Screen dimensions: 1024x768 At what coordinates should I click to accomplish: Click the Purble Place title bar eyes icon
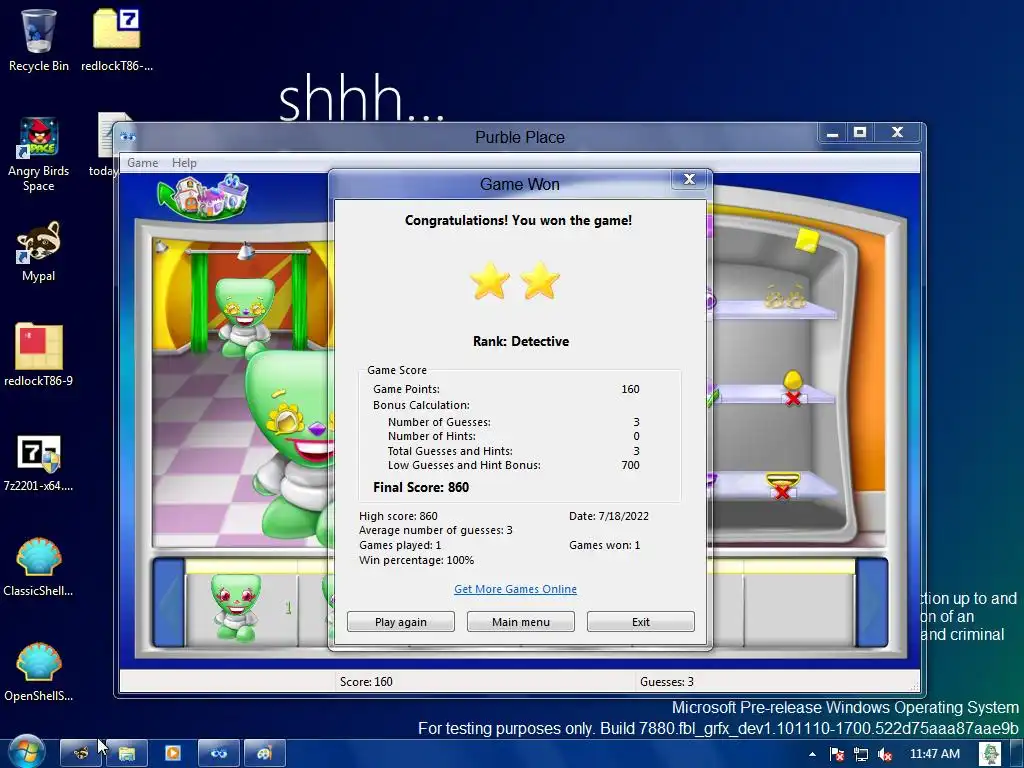128,136
